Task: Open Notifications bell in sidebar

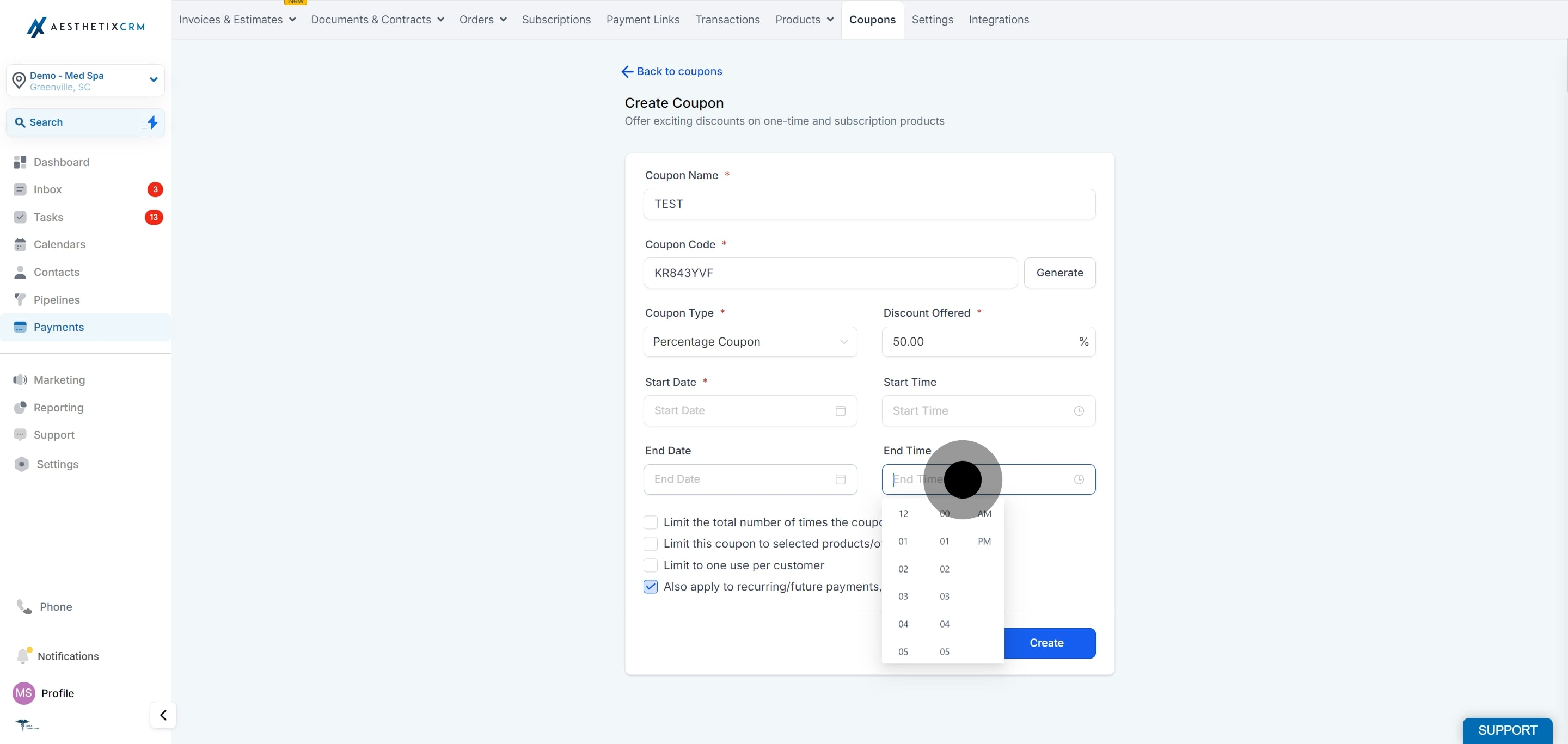Action: point(23,656)
